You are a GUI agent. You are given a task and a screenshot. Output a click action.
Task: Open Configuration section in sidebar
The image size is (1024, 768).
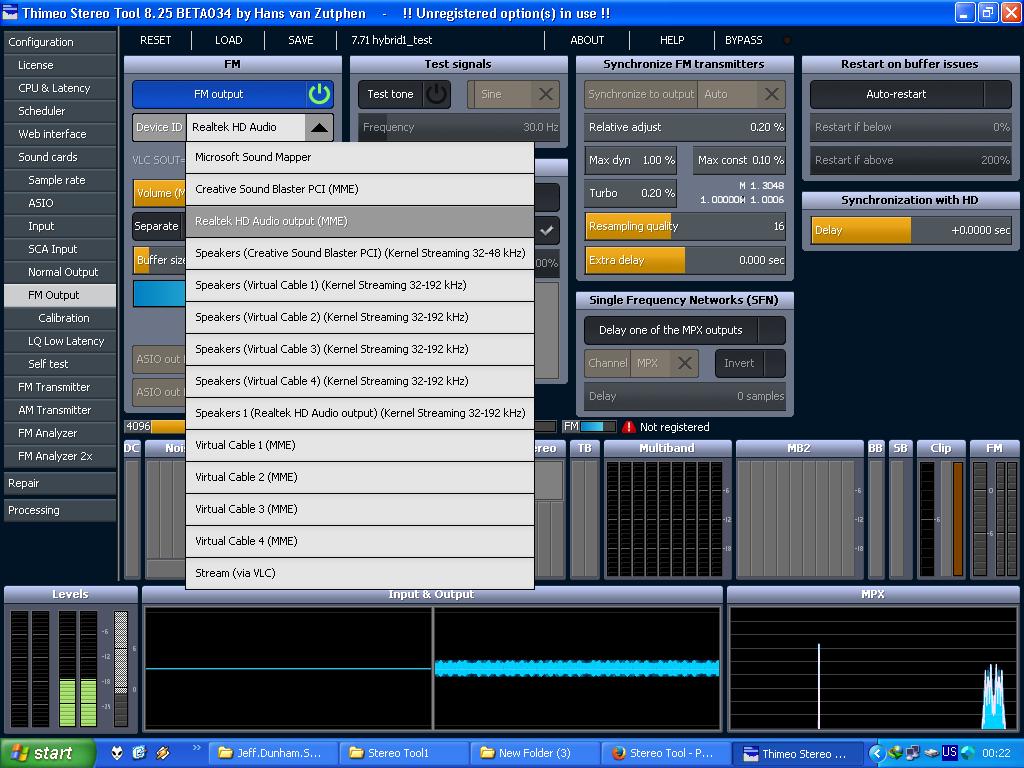(59, 42)
